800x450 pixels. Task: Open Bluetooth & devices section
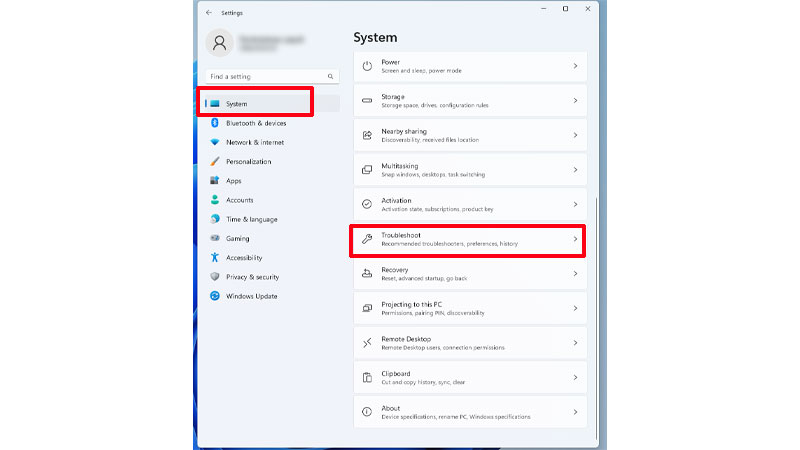272,123
